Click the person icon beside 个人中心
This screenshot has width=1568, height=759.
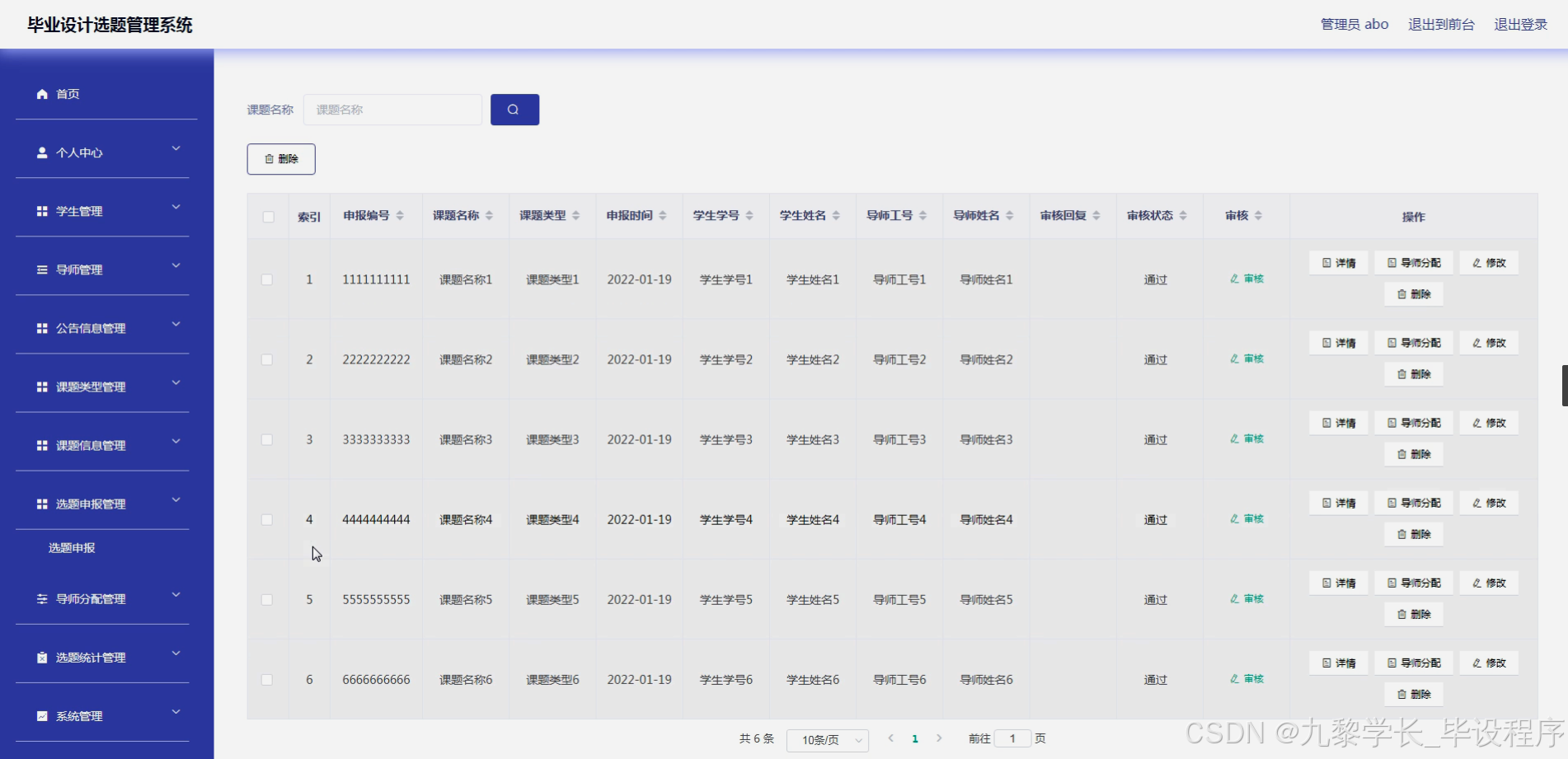pyautogui.click(x=42, y=152)
